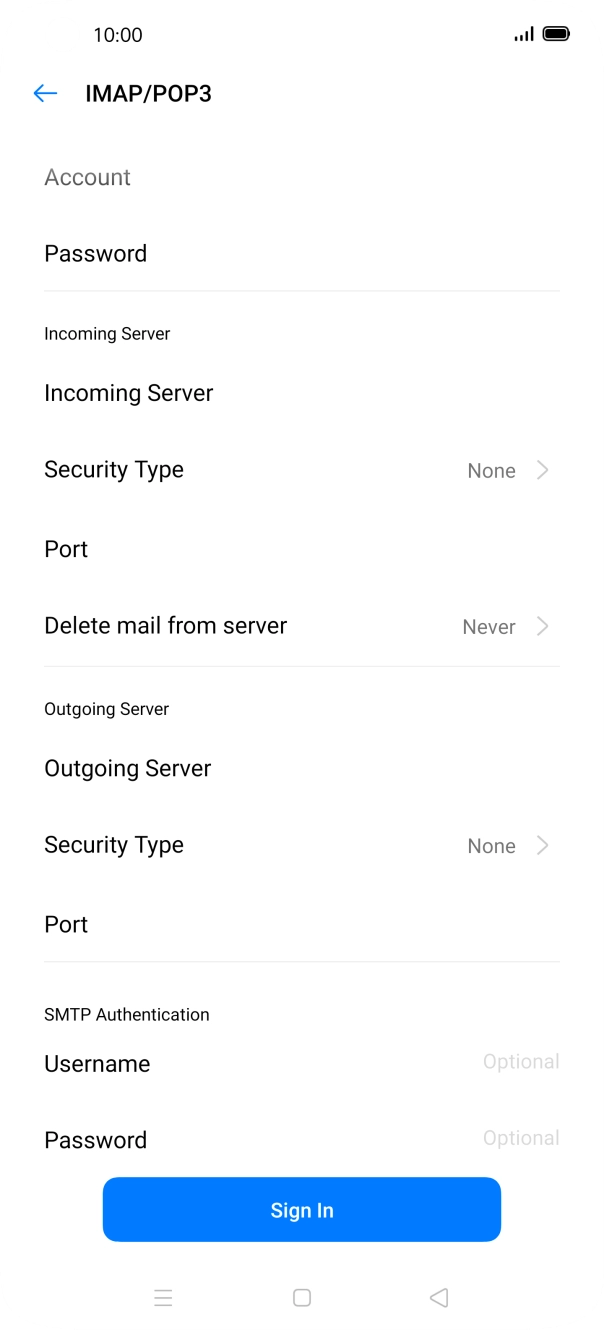Image resolution: width=604 pixels, height=1330 pixels.
Task: Click the Account input field
Action: coord(302,177)
